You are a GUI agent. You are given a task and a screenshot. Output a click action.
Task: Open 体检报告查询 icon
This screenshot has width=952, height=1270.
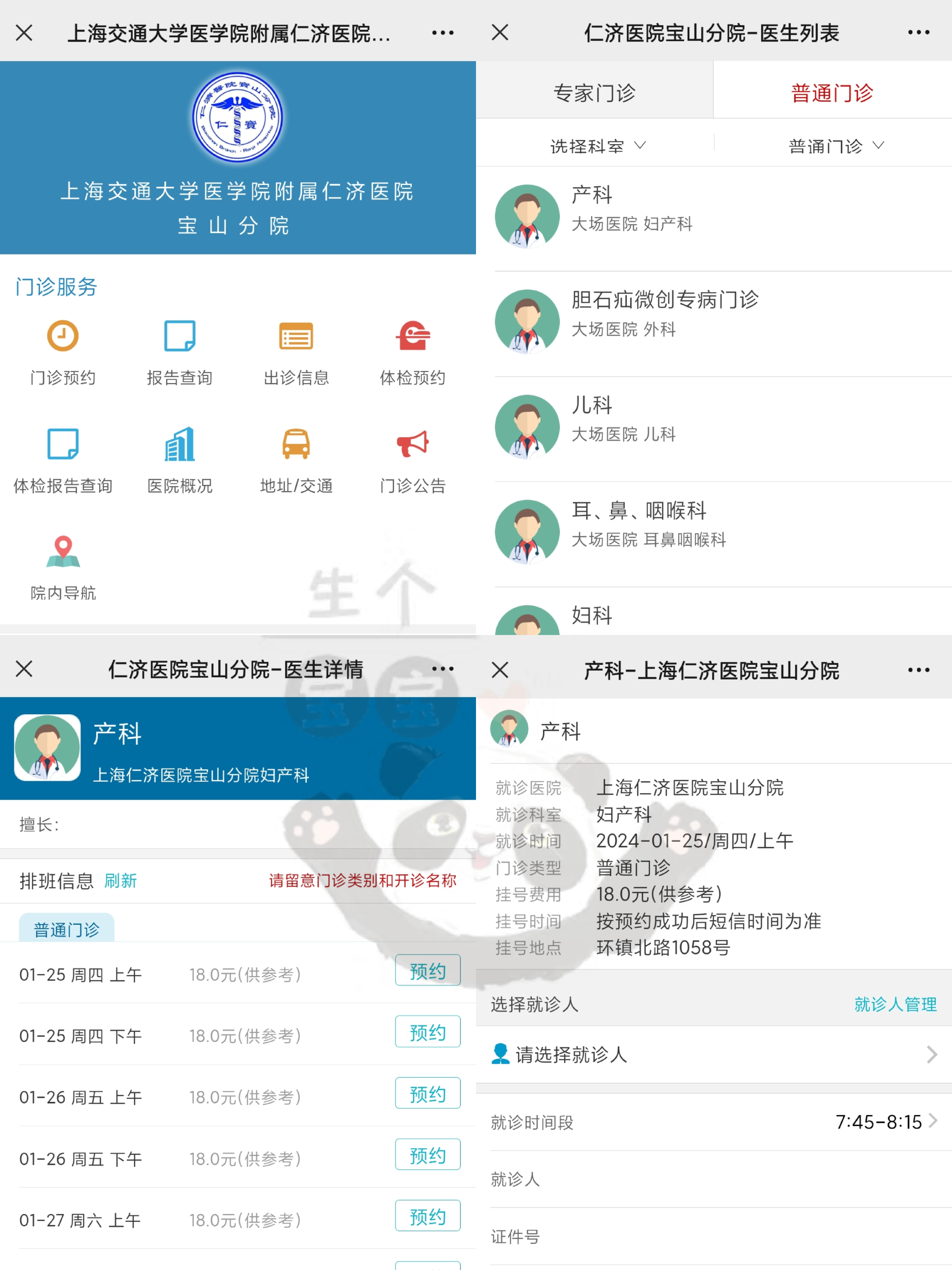(62, 443)
